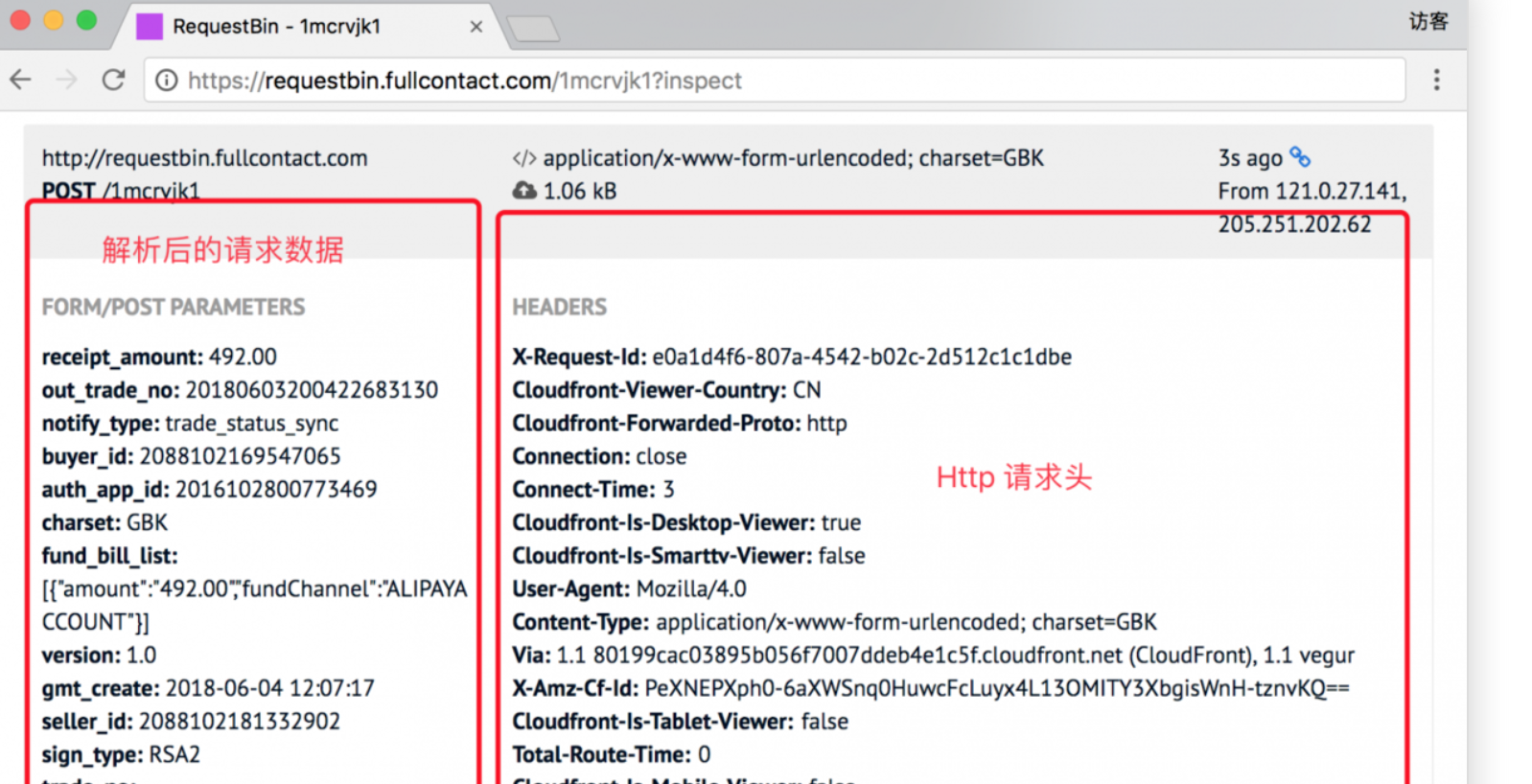The image size is (1532, 784).
Task: Click 'Total-Route-Time: 0' header row
Action: 612,754
